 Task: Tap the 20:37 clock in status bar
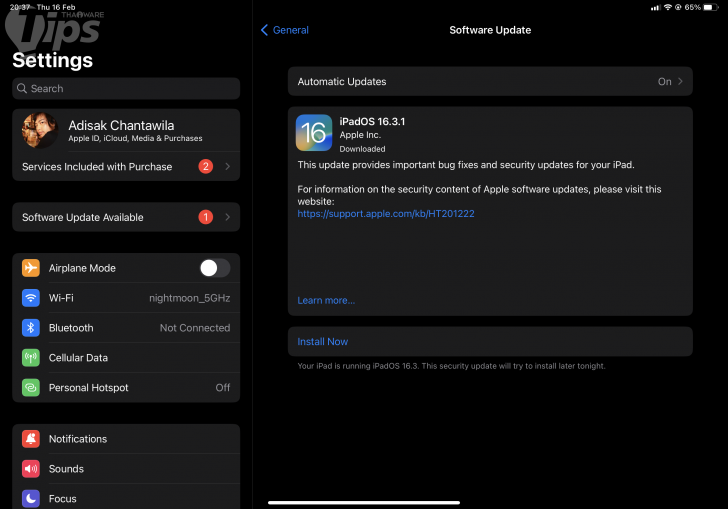[x=20, y=7]
